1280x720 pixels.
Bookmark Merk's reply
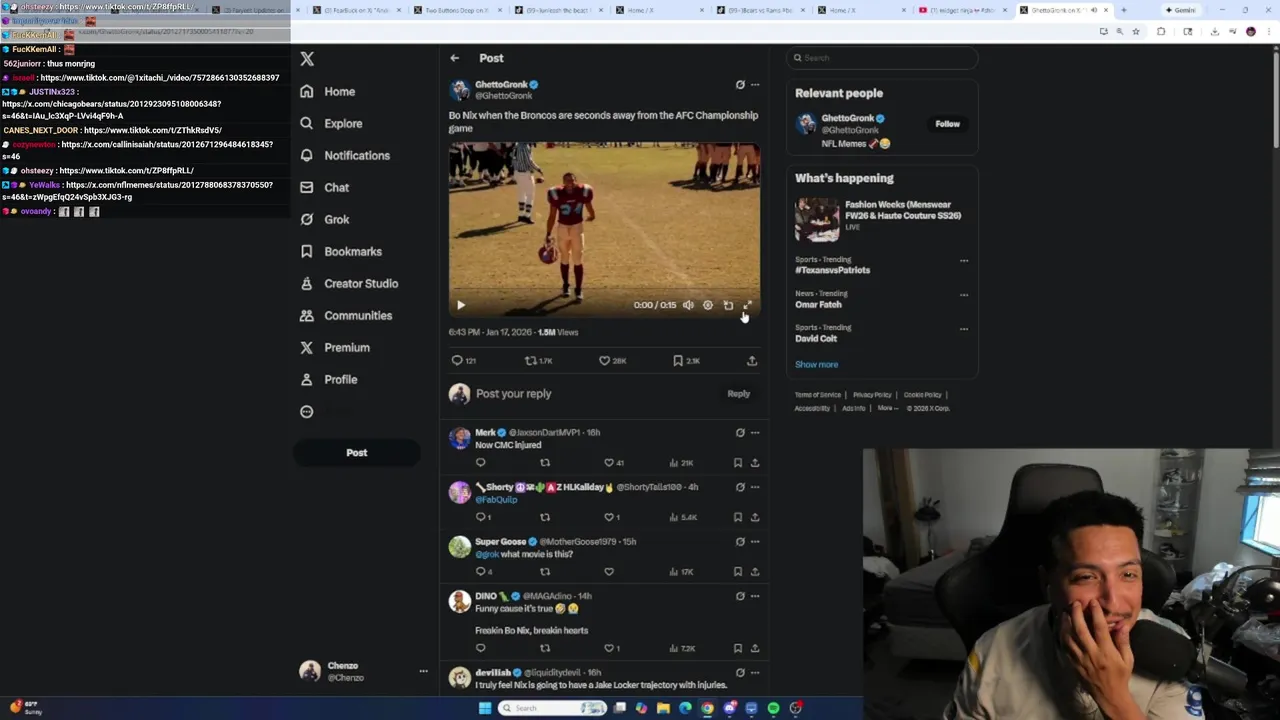(738, 463)
